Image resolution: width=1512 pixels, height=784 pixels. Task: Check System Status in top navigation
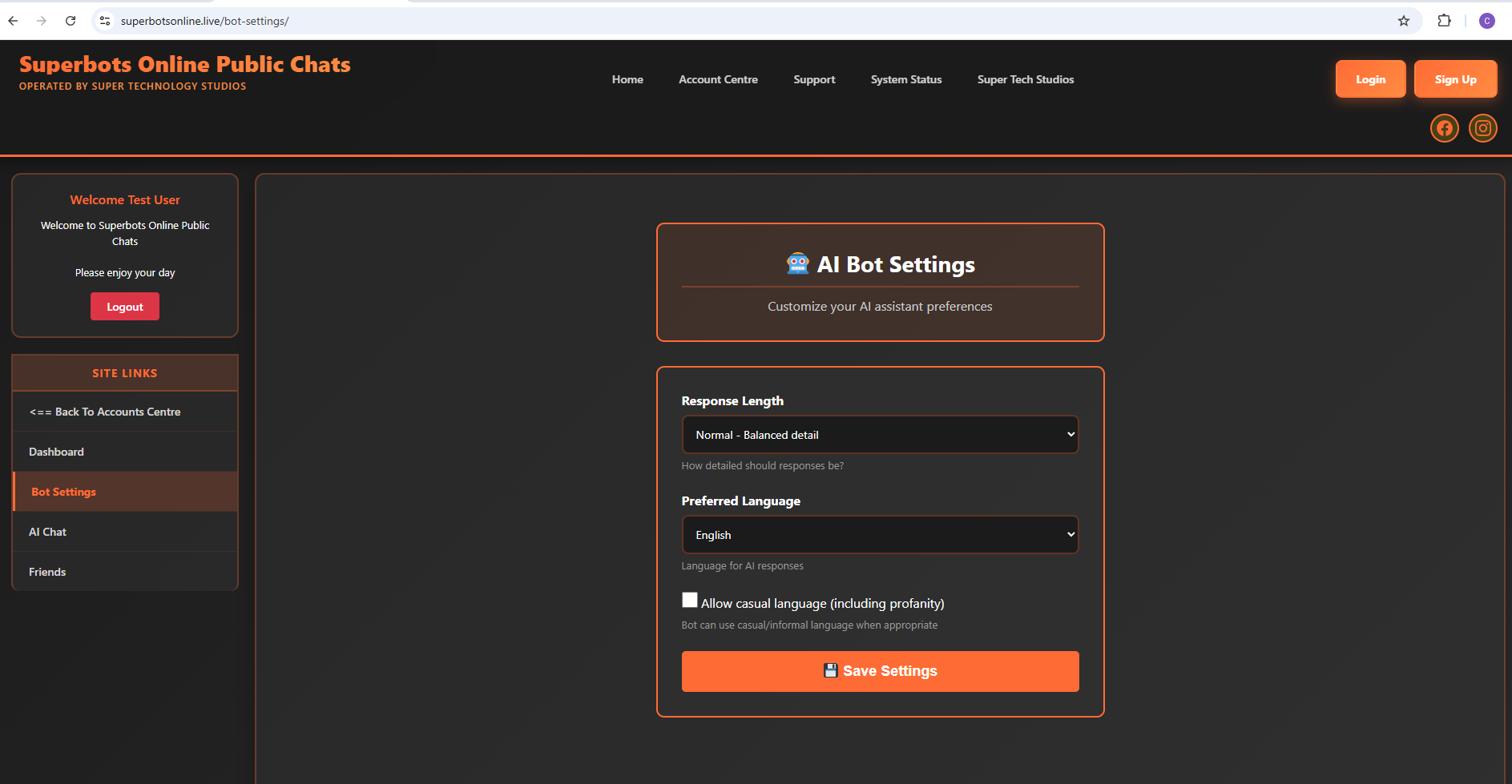pyautogui.click(x=906, y=79)
